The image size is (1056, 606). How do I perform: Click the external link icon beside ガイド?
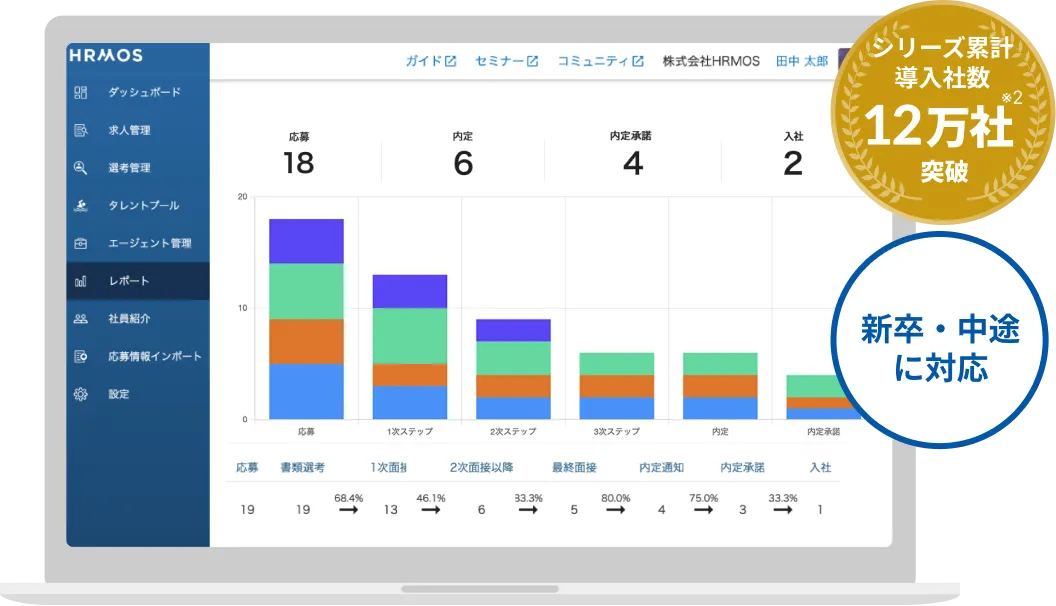pyautogui.click(x=451, y=61)
